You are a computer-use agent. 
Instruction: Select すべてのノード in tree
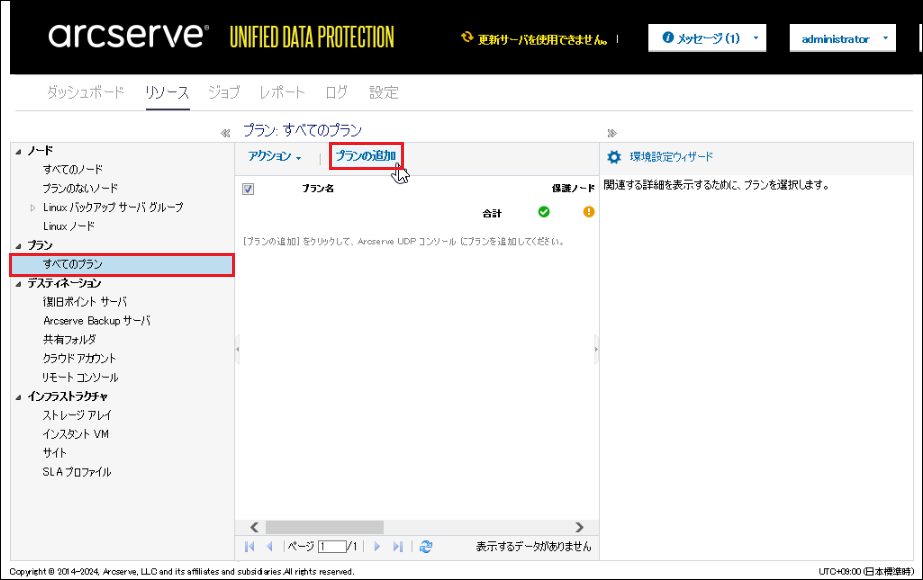[x=73, y=170]
